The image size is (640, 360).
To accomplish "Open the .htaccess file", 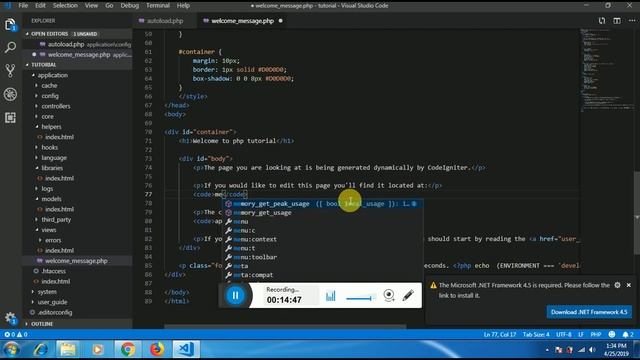I will [53, 271].
